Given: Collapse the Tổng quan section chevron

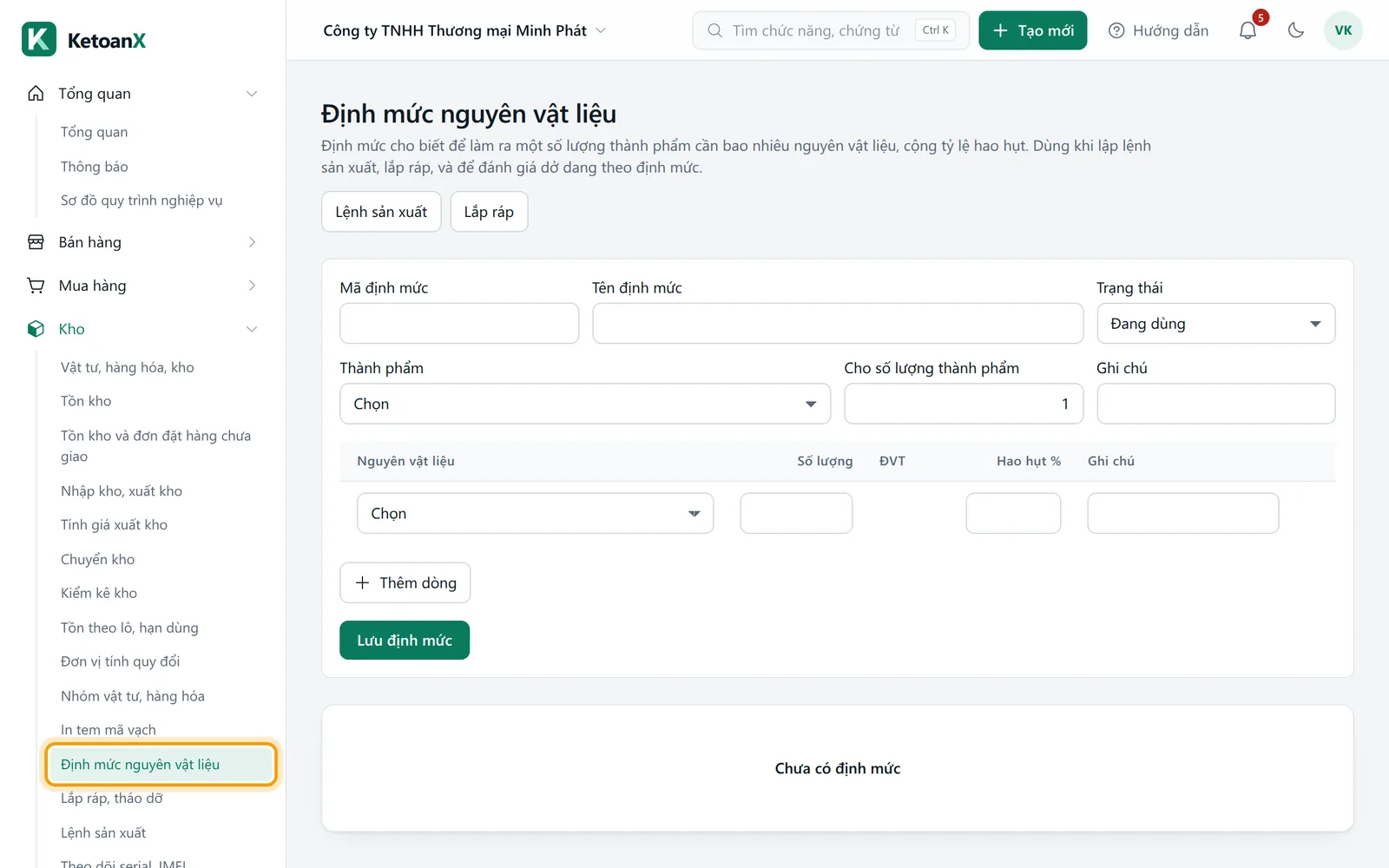Looking at the screenshot, I should 252,94.
